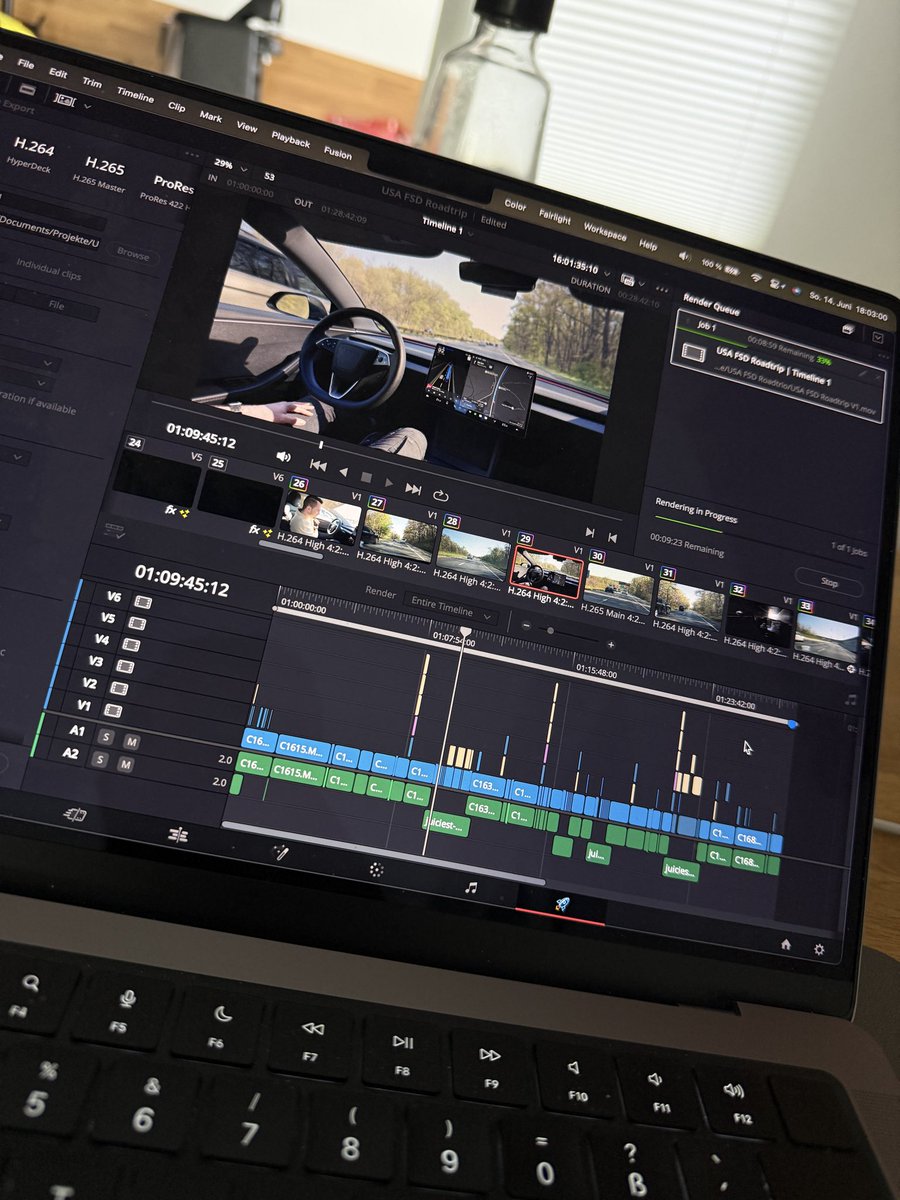
Task: Click macOS Wi-Fi icon in menu bar
Action: click(x=756, y=277)
